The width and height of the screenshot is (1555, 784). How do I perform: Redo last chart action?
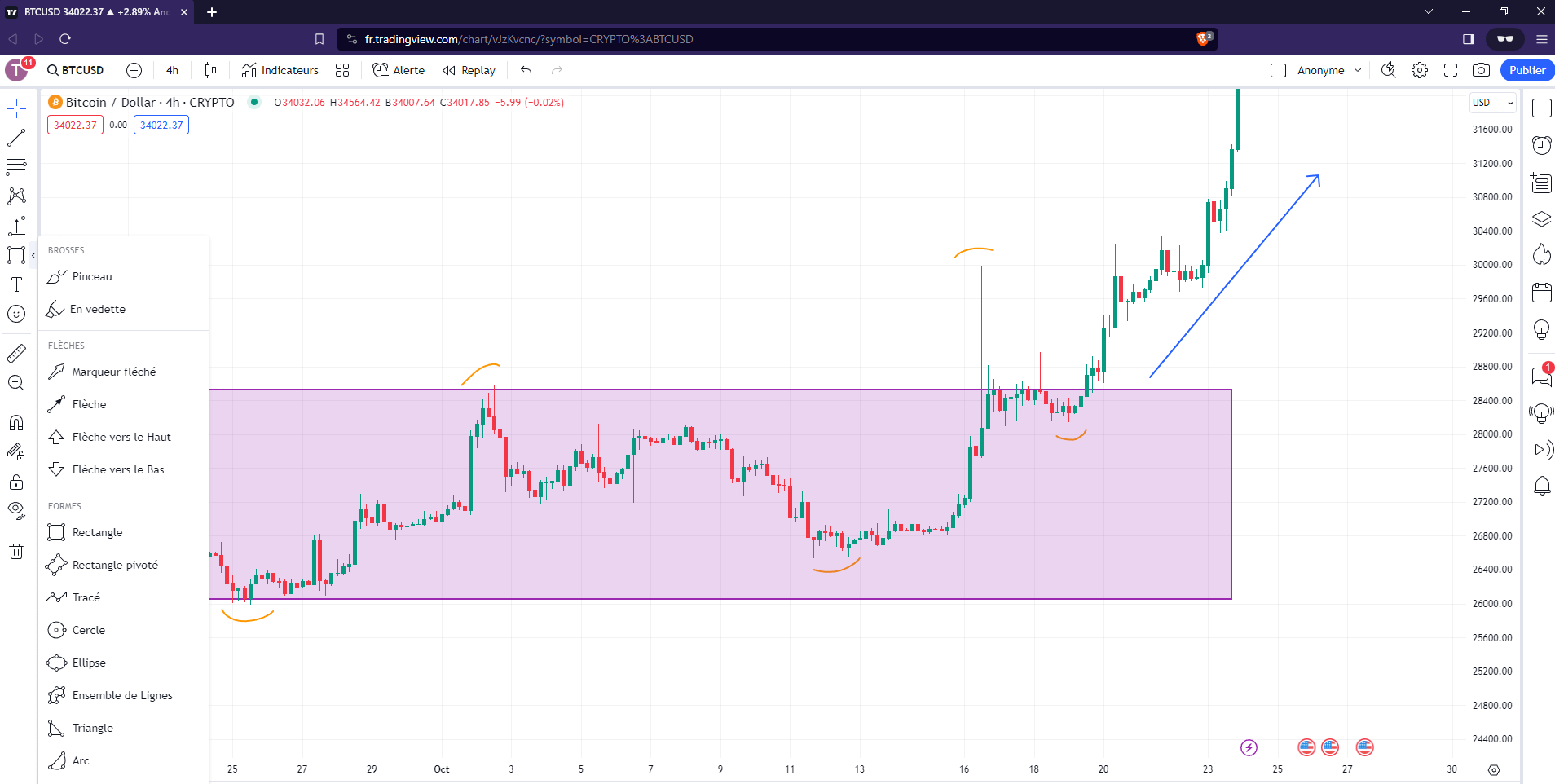point(557,70)
